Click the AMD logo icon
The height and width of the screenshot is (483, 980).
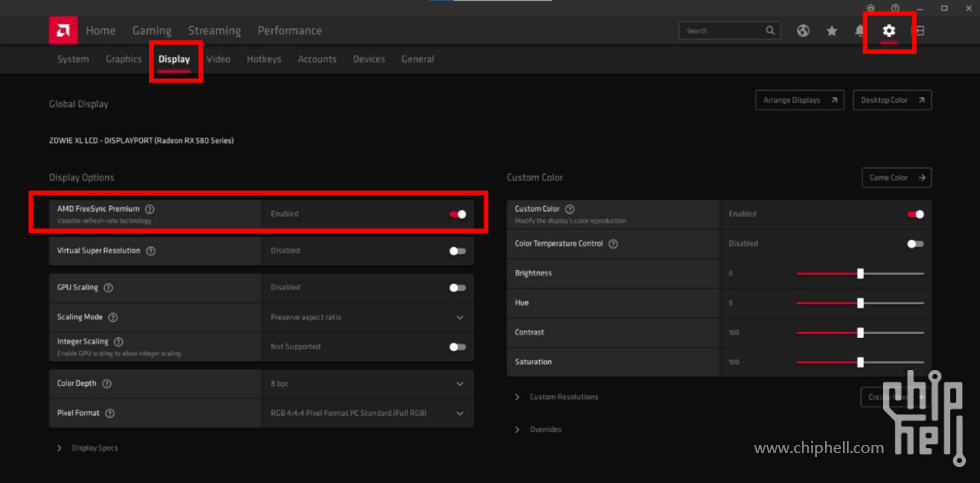(63, 31)
